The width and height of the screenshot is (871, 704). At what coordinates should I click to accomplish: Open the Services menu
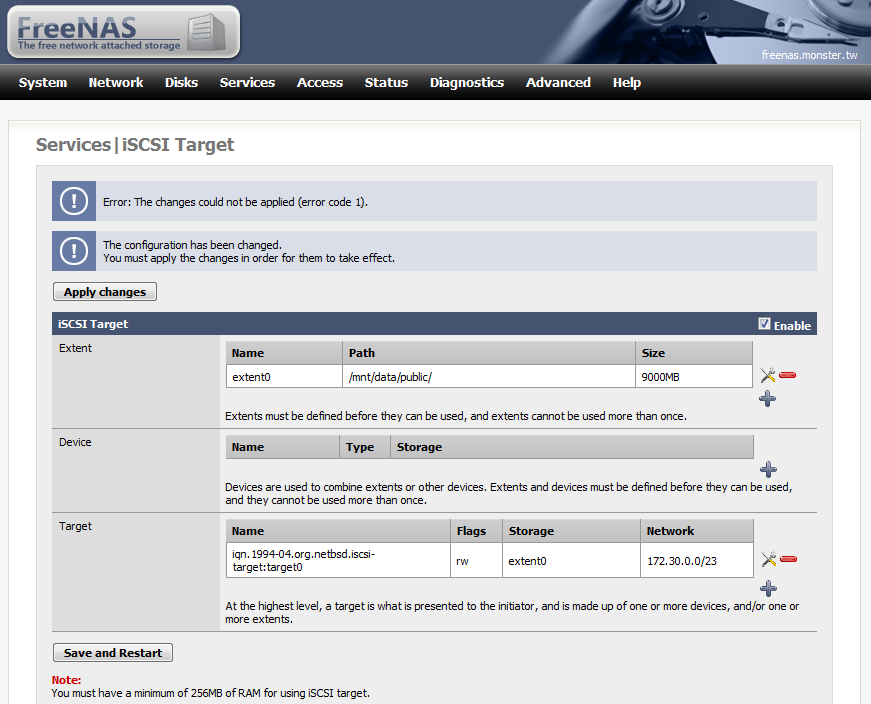pyautogui.click(x=247, y=83)
